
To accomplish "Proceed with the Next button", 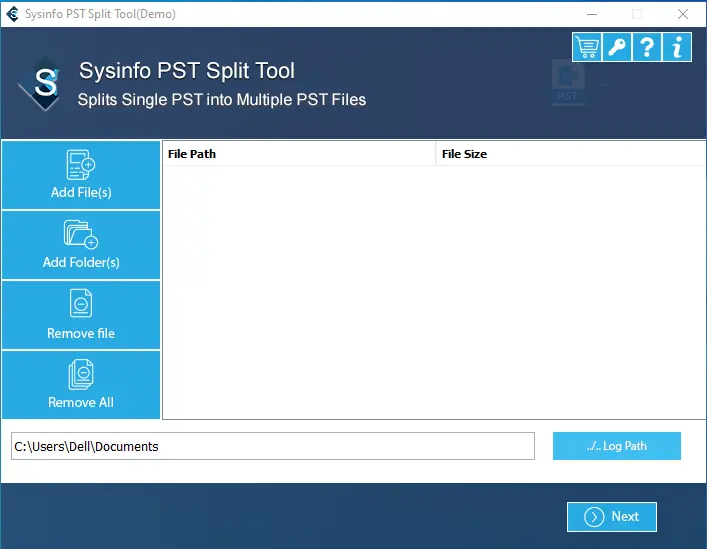I will (611, 517).
